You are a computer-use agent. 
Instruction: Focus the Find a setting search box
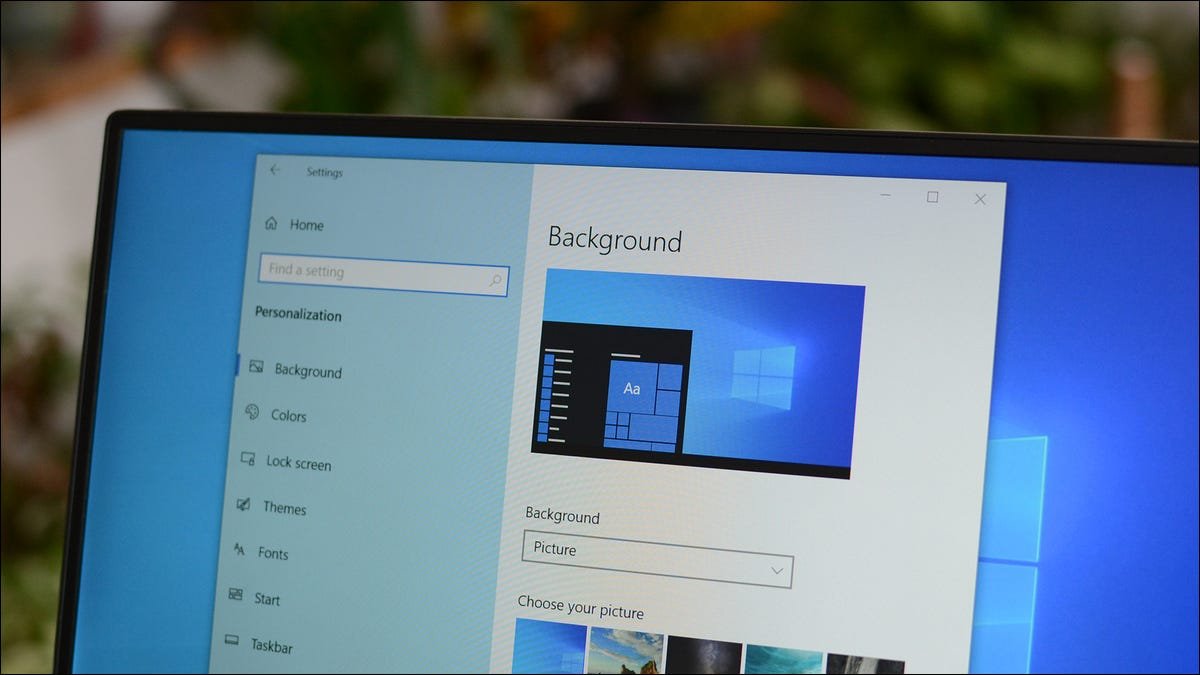(x=383, y=274)
